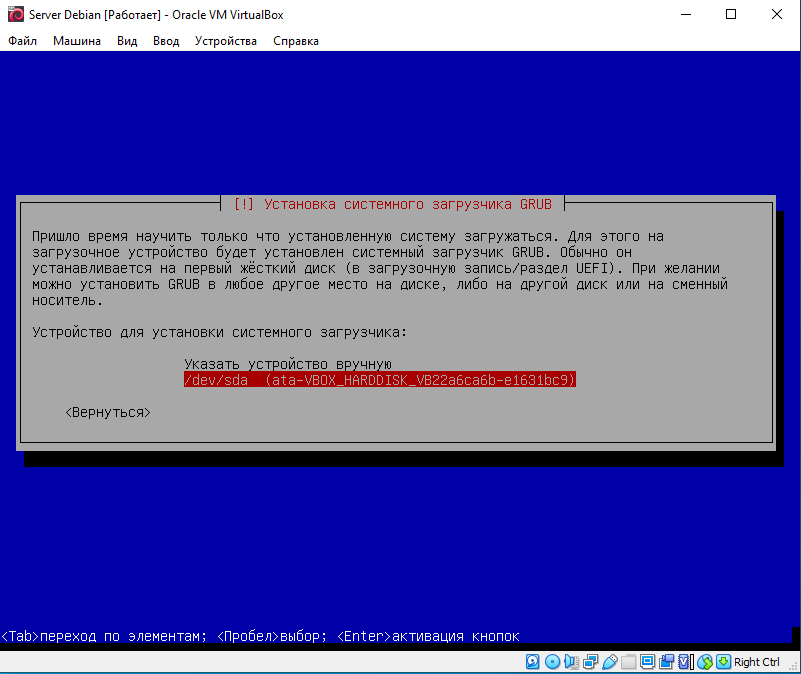Click the display settings status icon
This screenshot has width=801, height=674.
click(647, 662)
